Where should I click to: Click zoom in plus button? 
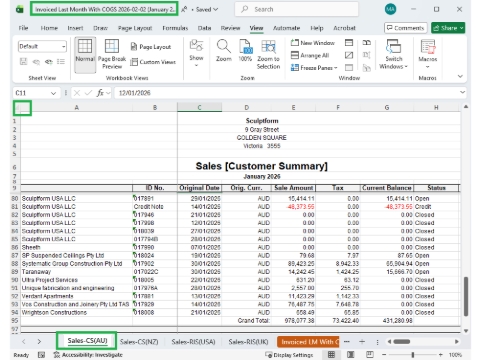pyautogui.click(x=441, y=355)
